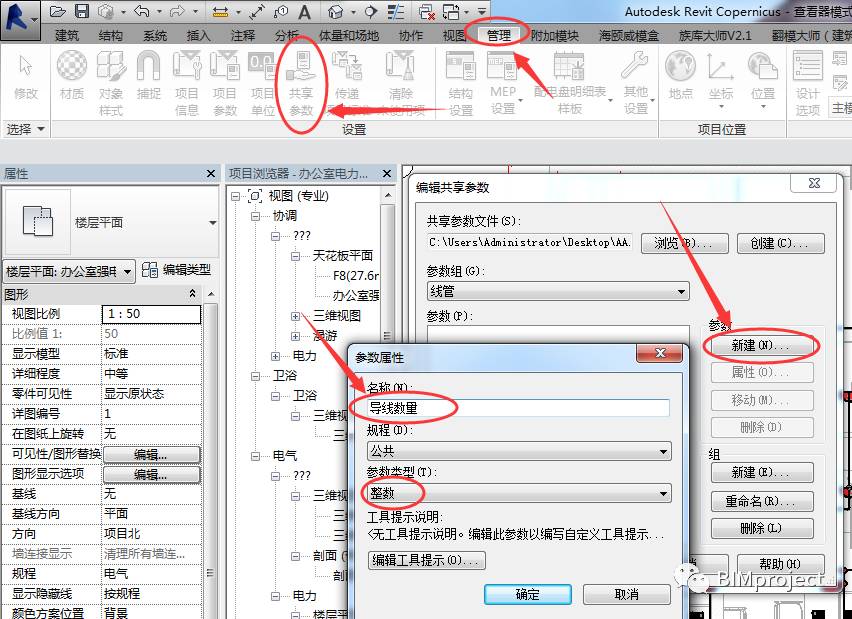Collapse the 天花板平面 tree node
852x619 pixels.
(x=296, y=256)
